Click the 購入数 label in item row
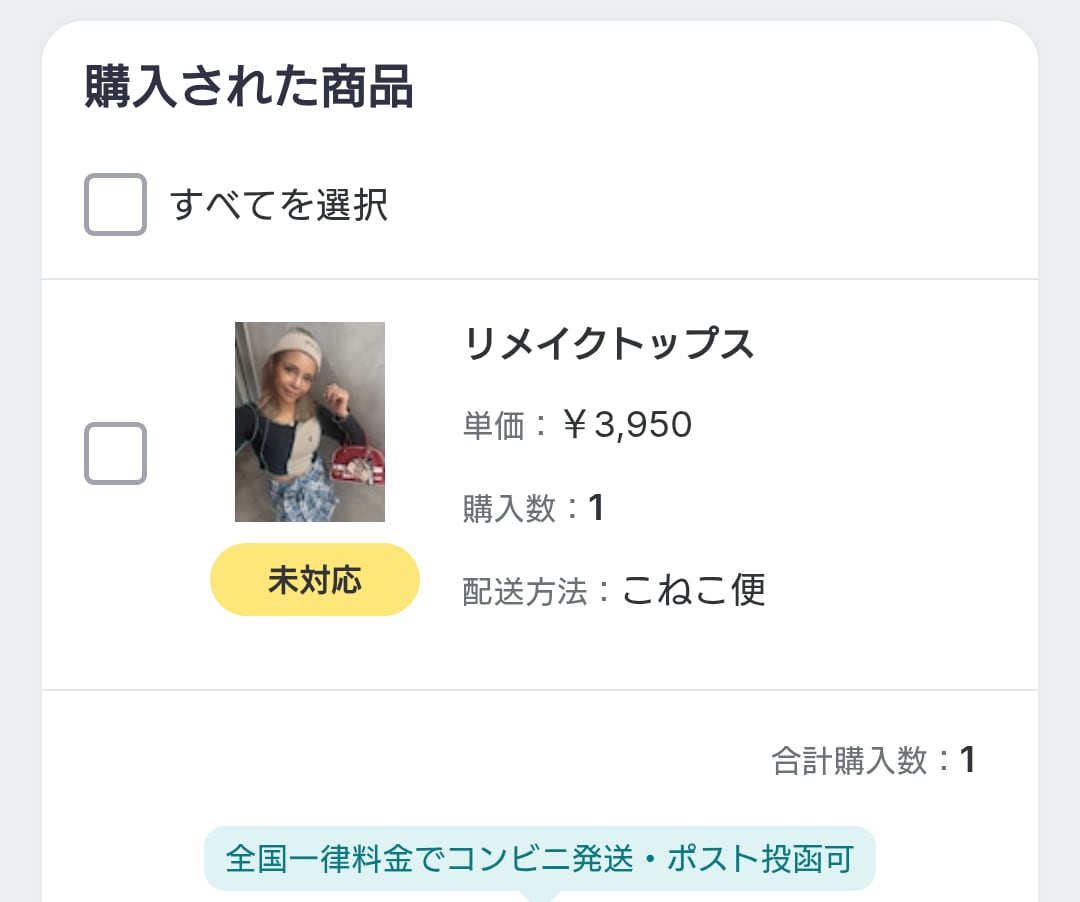 point(508,509)
